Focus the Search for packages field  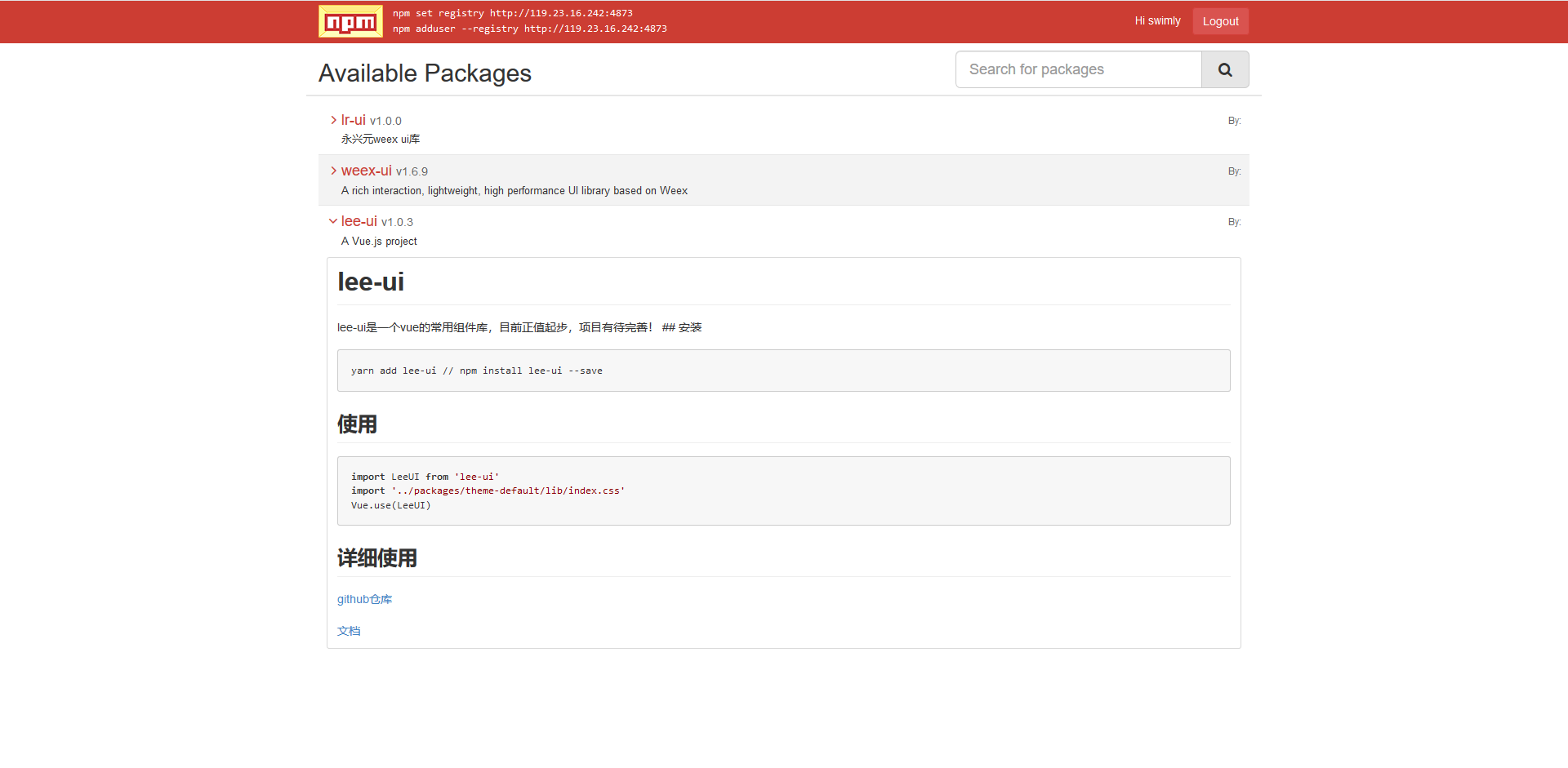point(1079,69)
